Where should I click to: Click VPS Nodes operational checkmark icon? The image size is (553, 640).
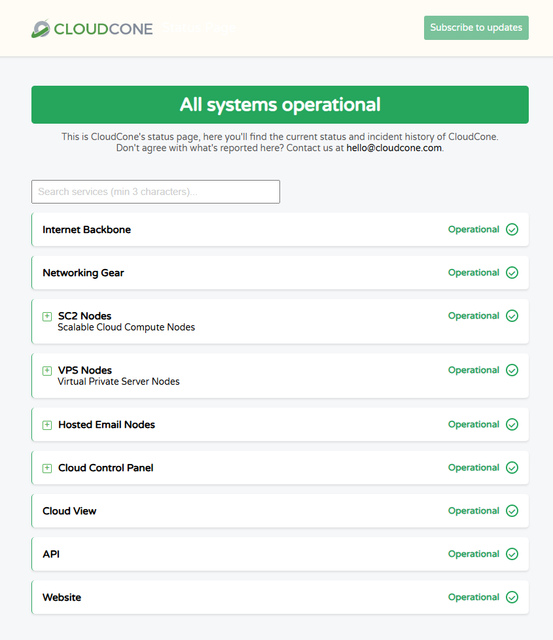[x=512, y=370]
